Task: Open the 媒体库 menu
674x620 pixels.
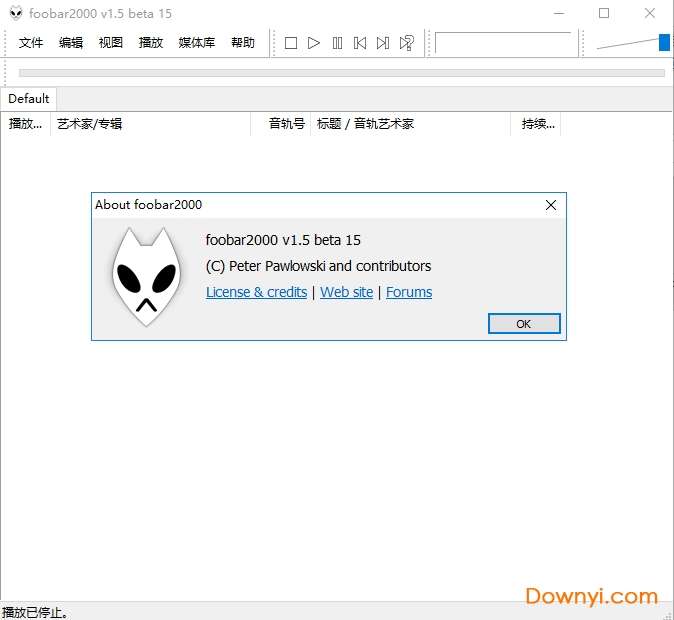Action: [197, 43]
